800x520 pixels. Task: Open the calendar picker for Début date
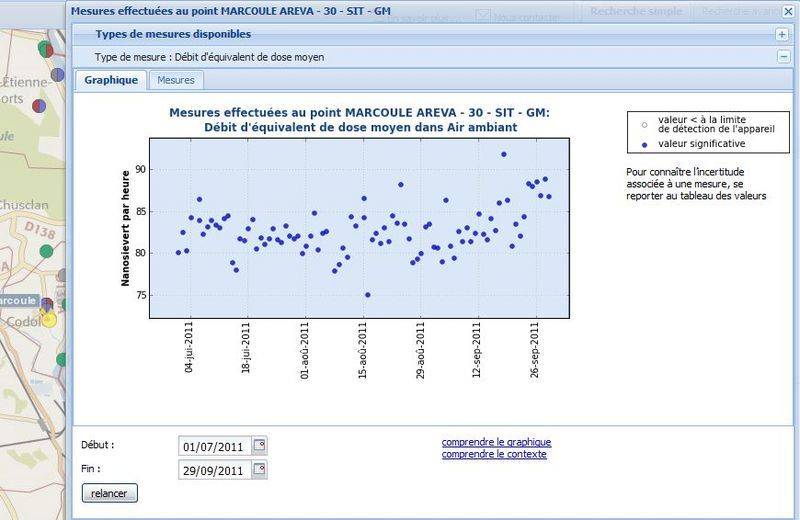259,445
